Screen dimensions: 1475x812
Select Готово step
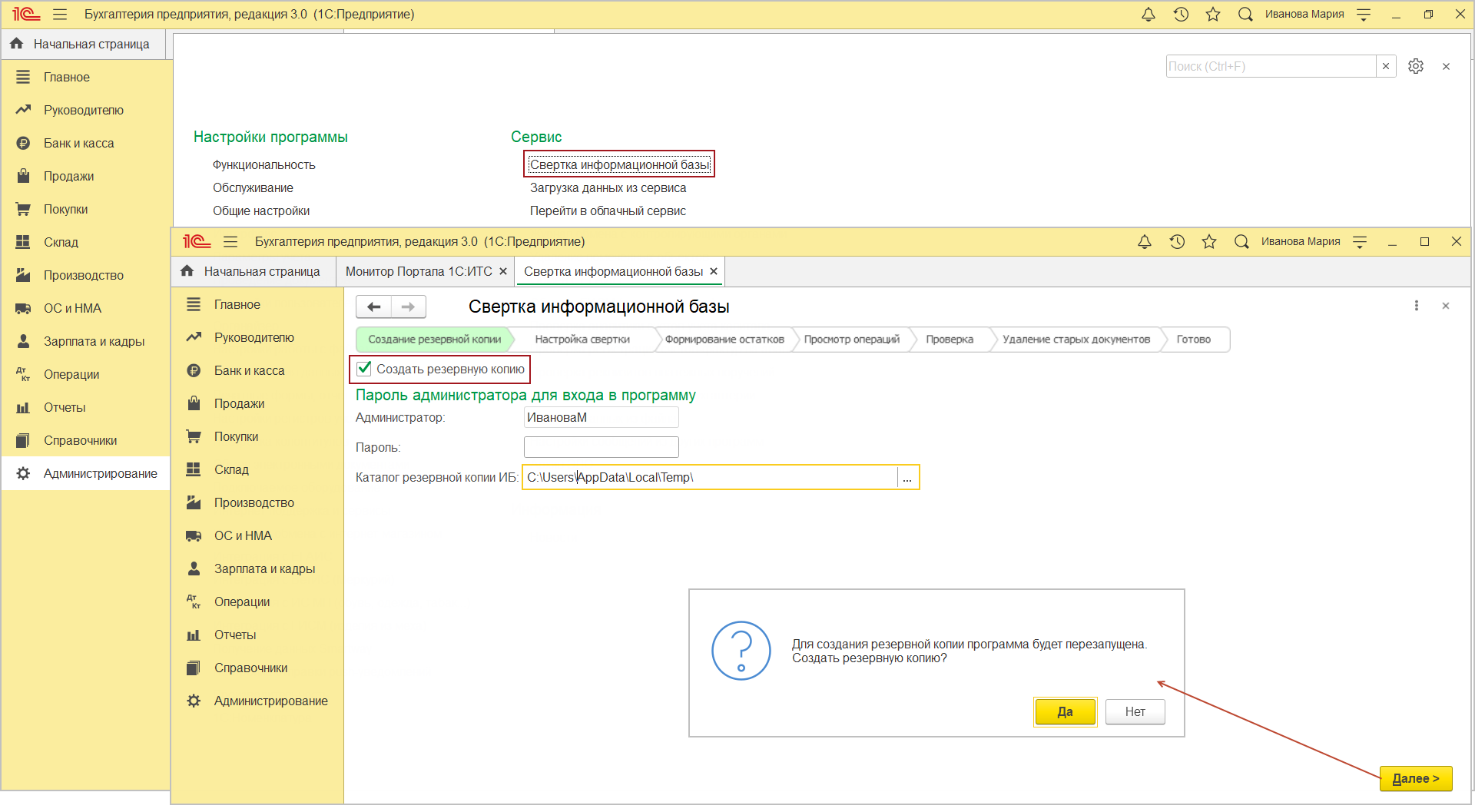pos(1194,340)
